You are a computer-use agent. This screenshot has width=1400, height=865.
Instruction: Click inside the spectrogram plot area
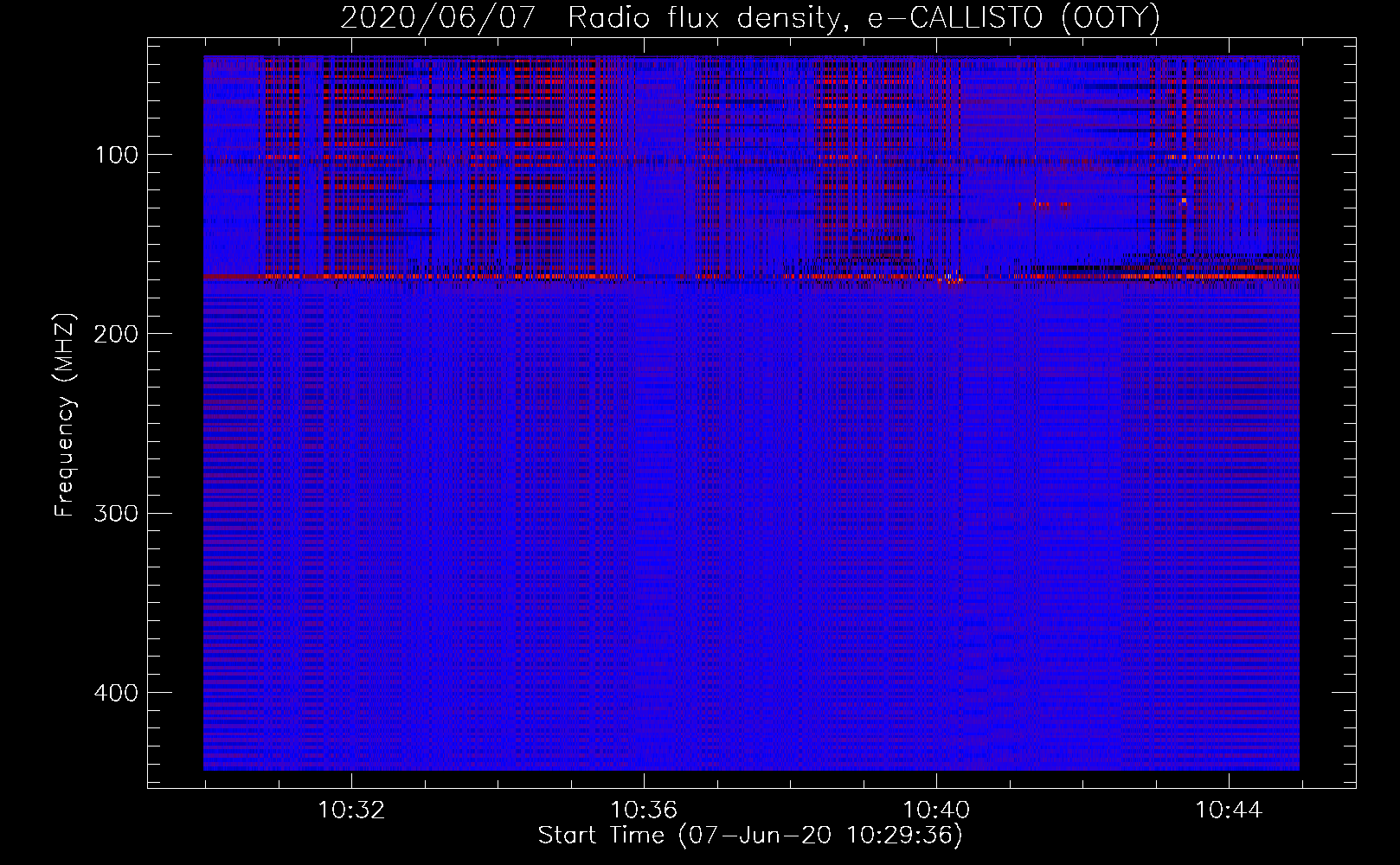[x=751, y=413]
